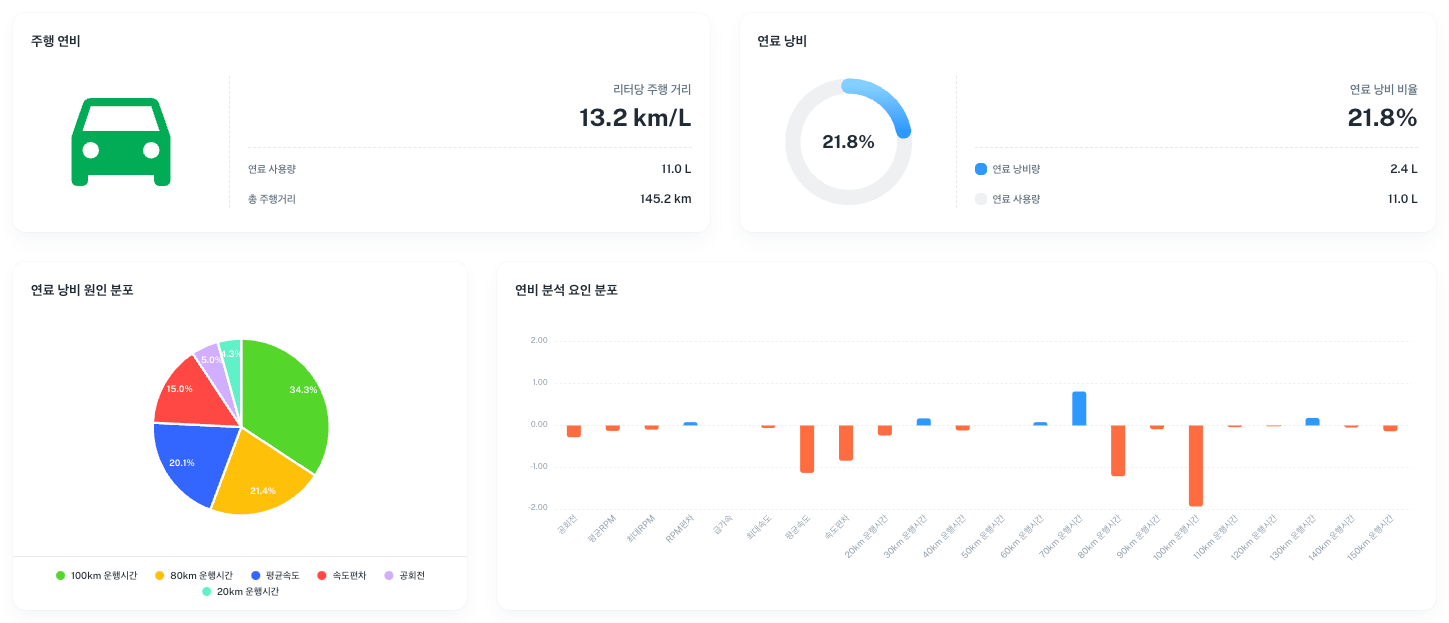Click the 연료 낭비 비율 label
This screenshot has width=1449, height=623.
click(x=1384, y=89)
